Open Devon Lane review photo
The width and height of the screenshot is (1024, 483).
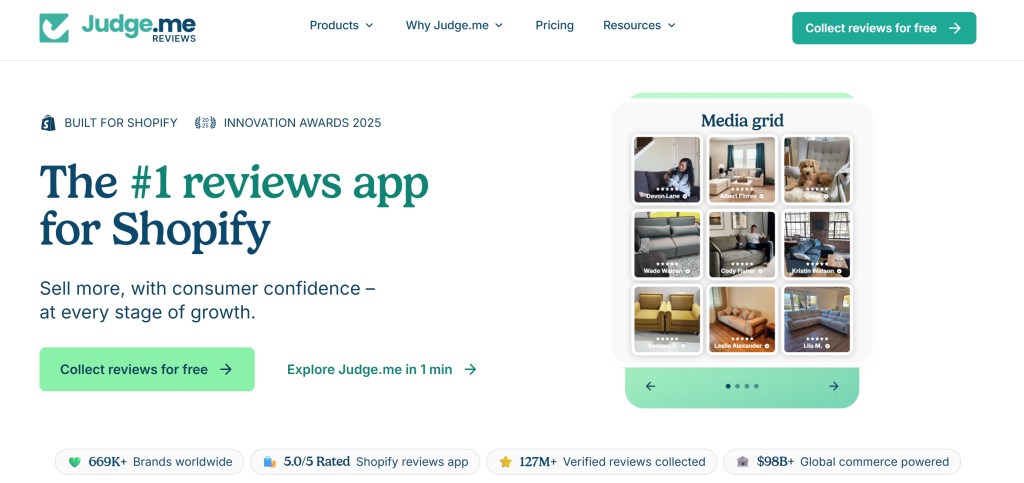(x=667, y=170)
